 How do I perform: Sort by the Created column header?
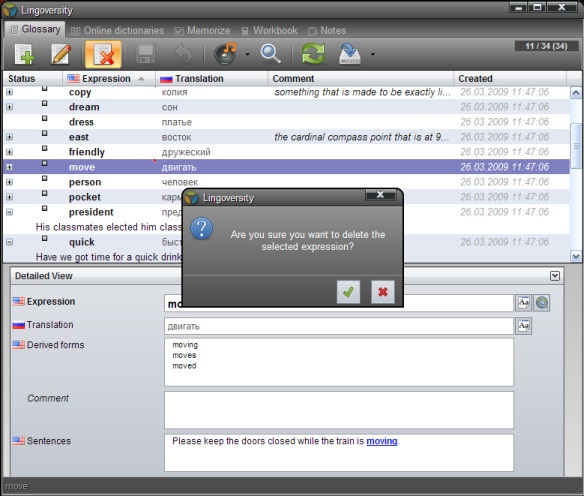coord(510,79)
